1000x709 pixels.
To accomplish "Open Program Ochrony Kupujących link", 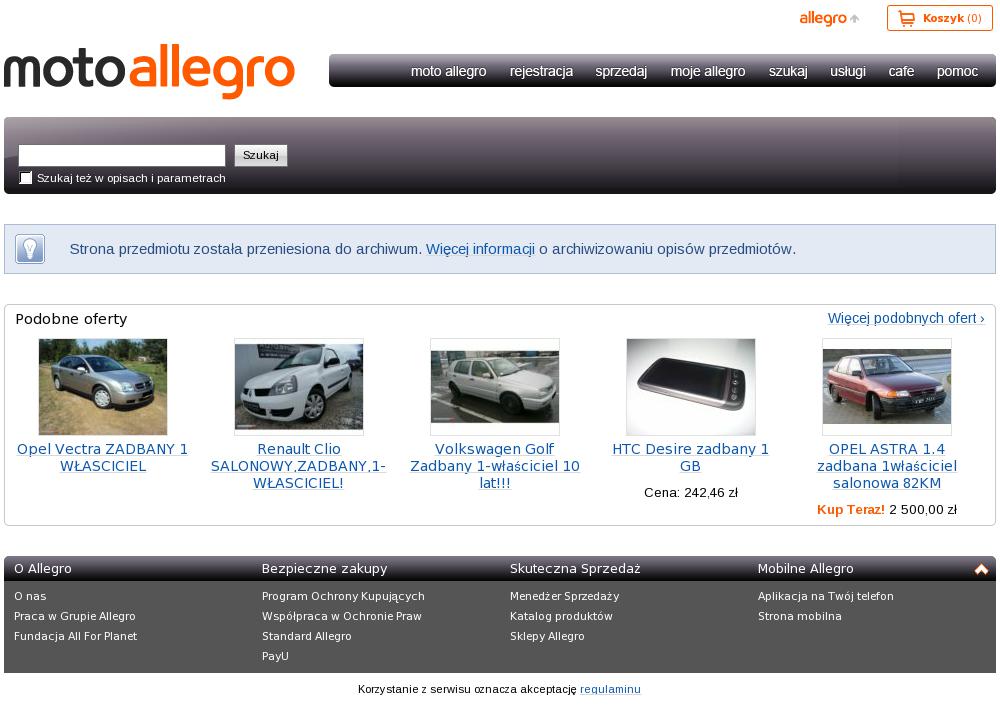I will [x=343, y=597].
